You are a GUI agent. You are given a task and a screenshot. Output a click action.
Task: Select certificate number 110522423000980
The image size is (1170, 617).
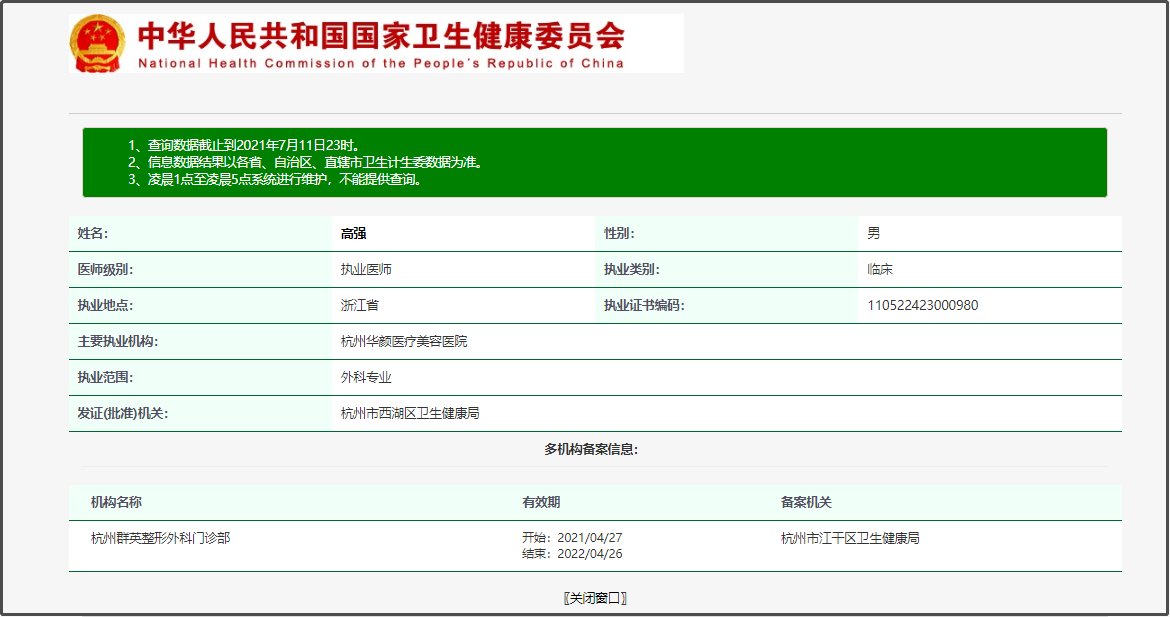point(923,305)
